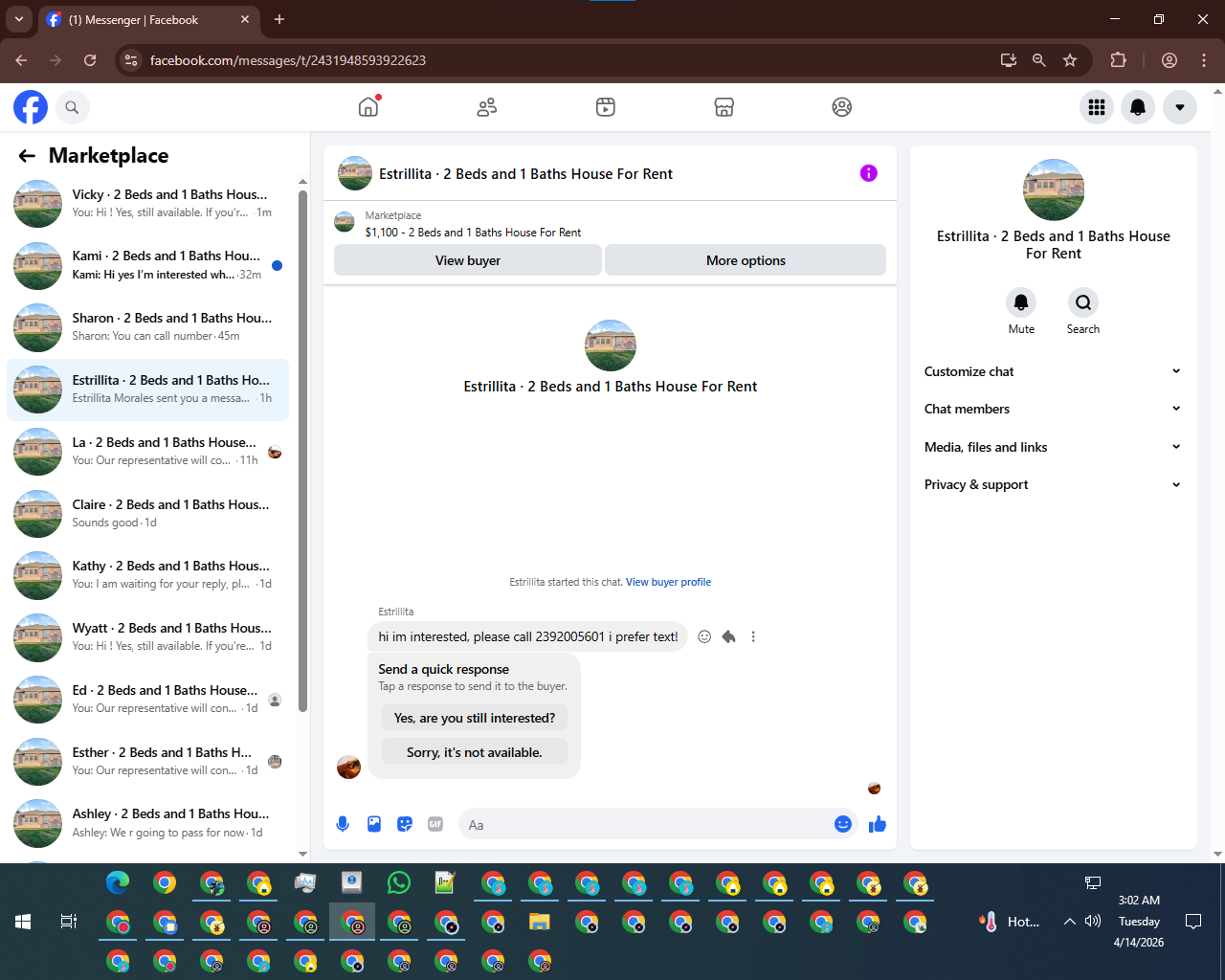This screenshot has height=980, width=1225.
Task: Open Sharon's conversation
Action: click(147, 327)
